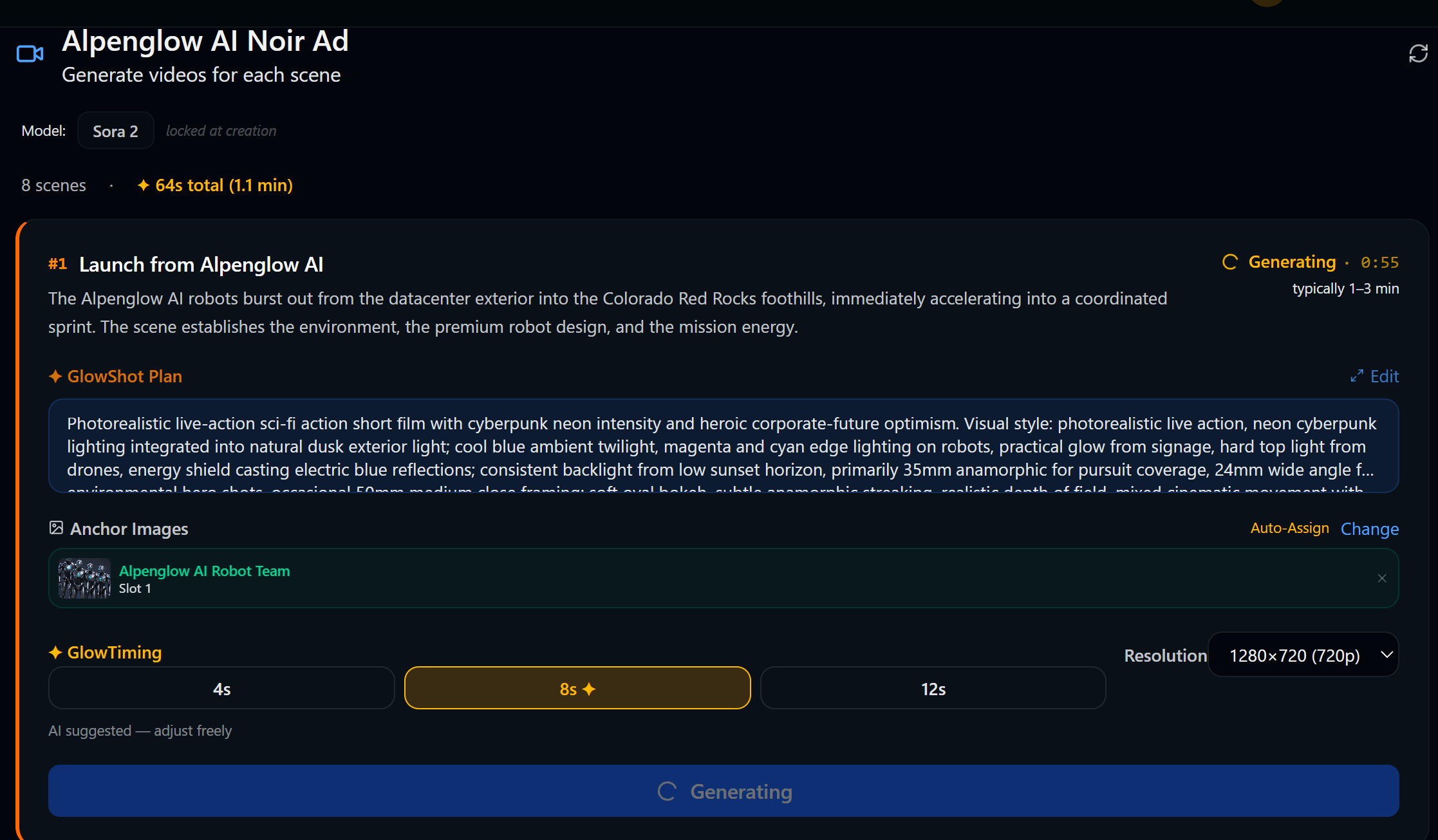Click the sparkle icon beside 64s total
The image size is (1438, 840).
coord(144,185)
